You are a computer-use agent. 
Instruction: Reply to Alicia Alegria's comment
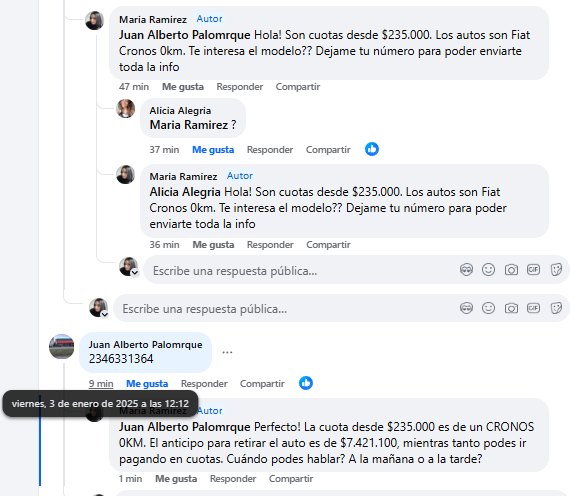click(x=270, y=150)
